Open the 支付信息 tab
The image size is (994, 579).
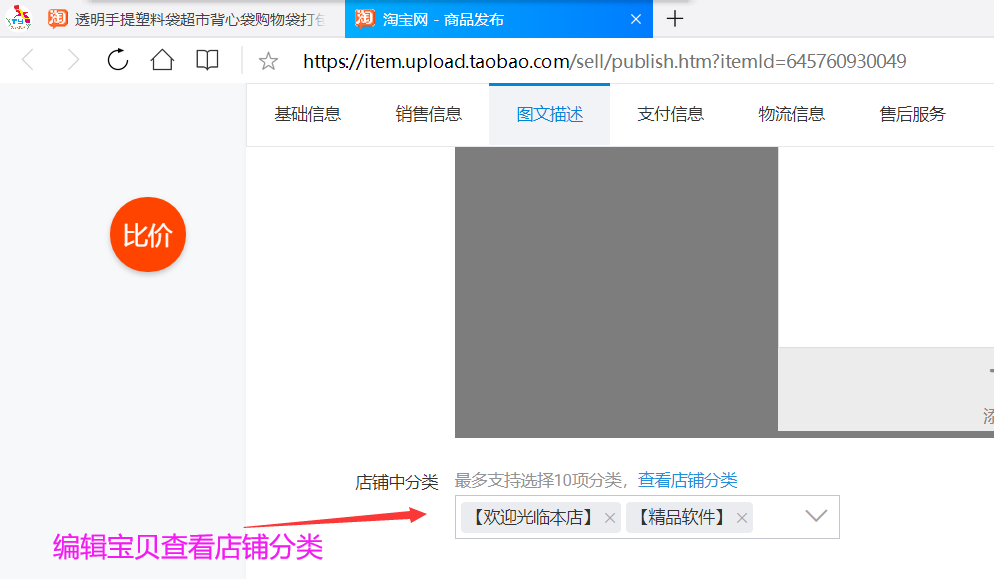pos(670,114)
